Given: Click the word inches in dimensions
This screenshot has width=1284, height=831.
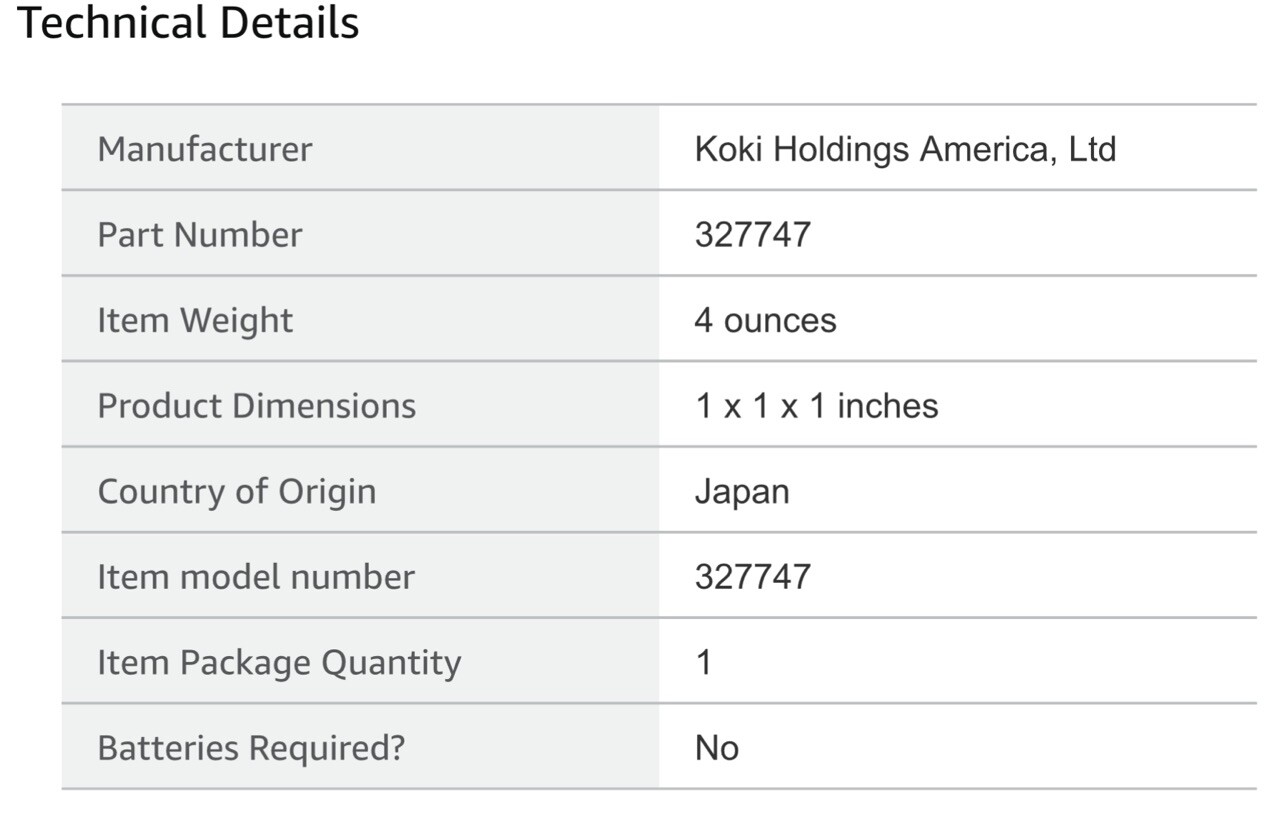Looking at the screenshot, I should [887, 406].
